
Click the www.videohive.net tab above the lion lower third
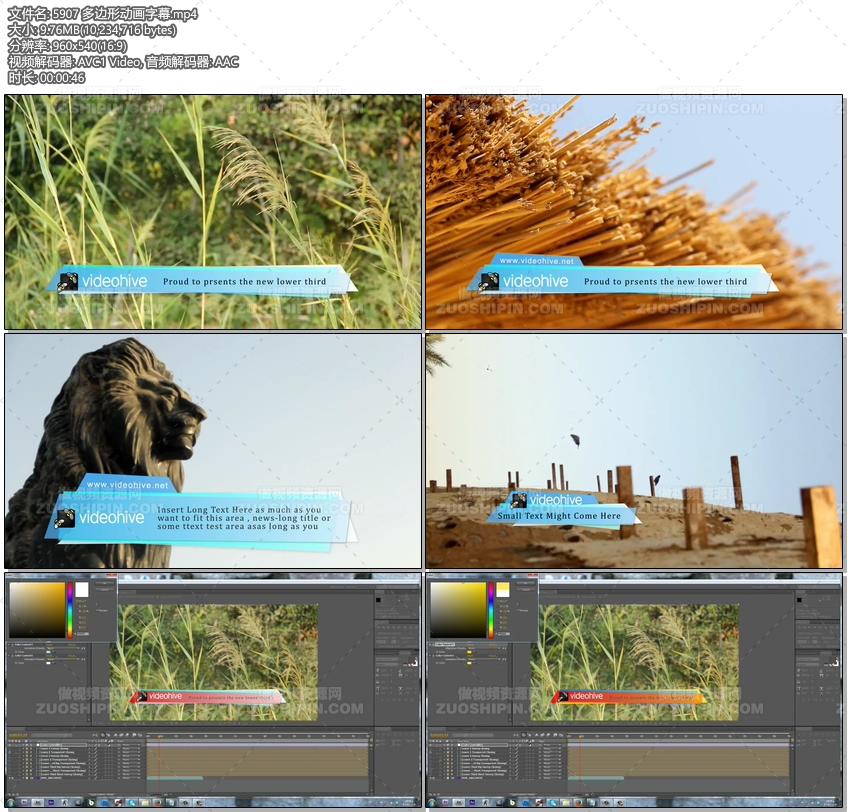pos(127,485)
